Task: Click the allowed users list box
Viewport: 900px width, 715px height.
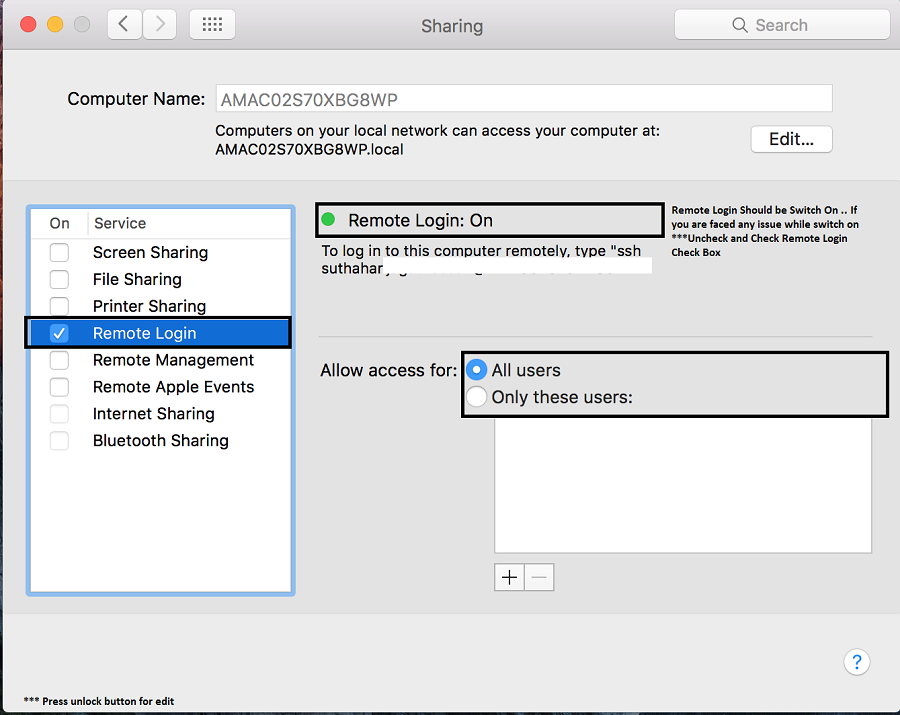Action: tap(683, 485)
